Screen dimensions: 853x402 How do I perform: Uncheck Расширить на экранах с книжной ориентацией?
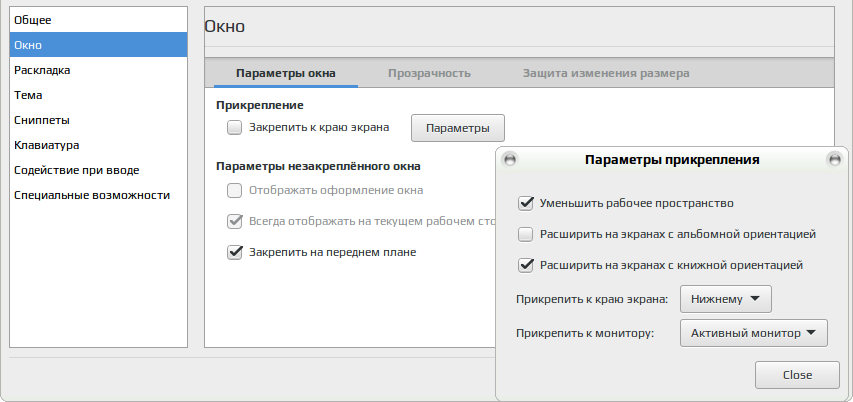pos(526,265)
